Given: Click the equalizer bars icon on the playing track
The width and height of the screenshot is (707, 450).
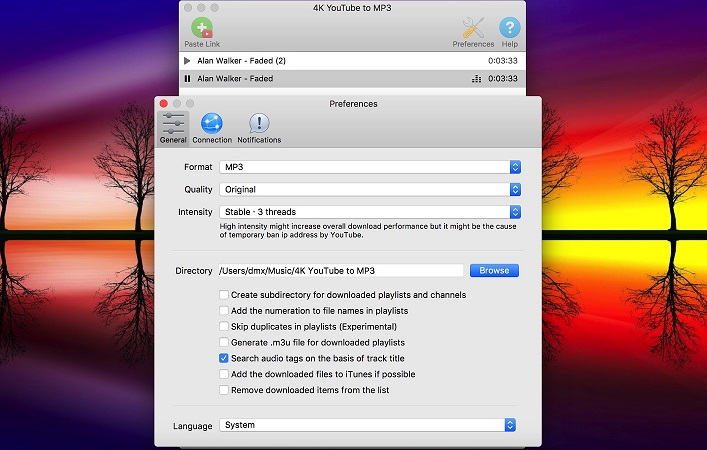Looking at the screenshot, I should (475, 78).
